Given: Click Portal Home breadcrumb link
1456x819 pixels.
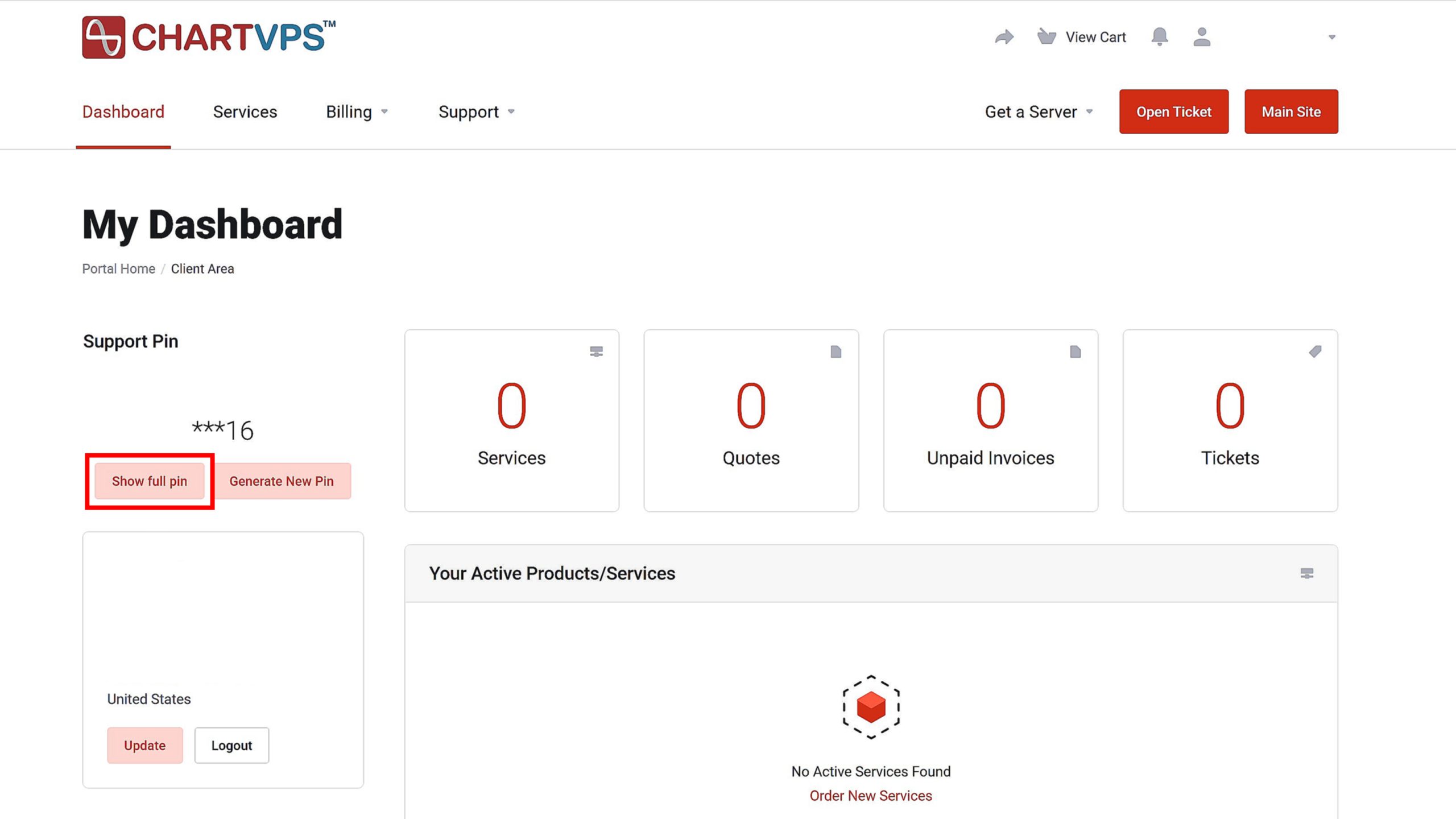Looking at the screenshot, I should (118, 269).
